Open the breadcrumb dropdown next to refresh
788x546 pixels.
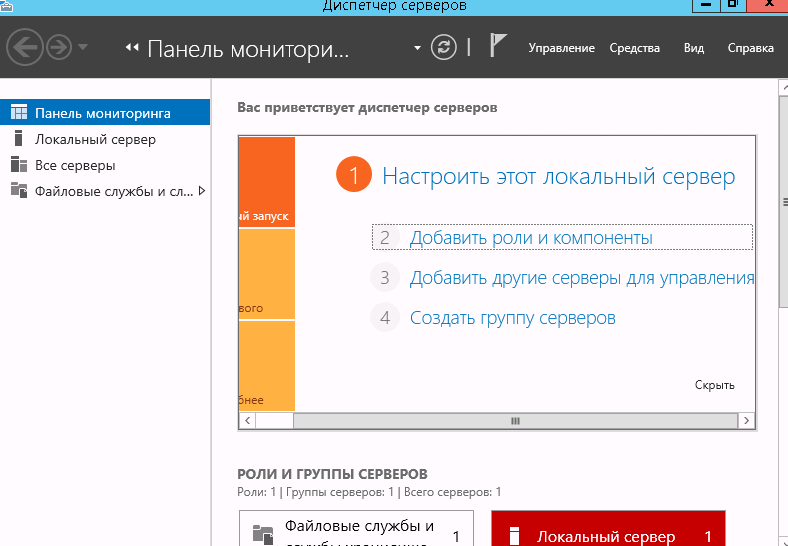tap(417, 48)
